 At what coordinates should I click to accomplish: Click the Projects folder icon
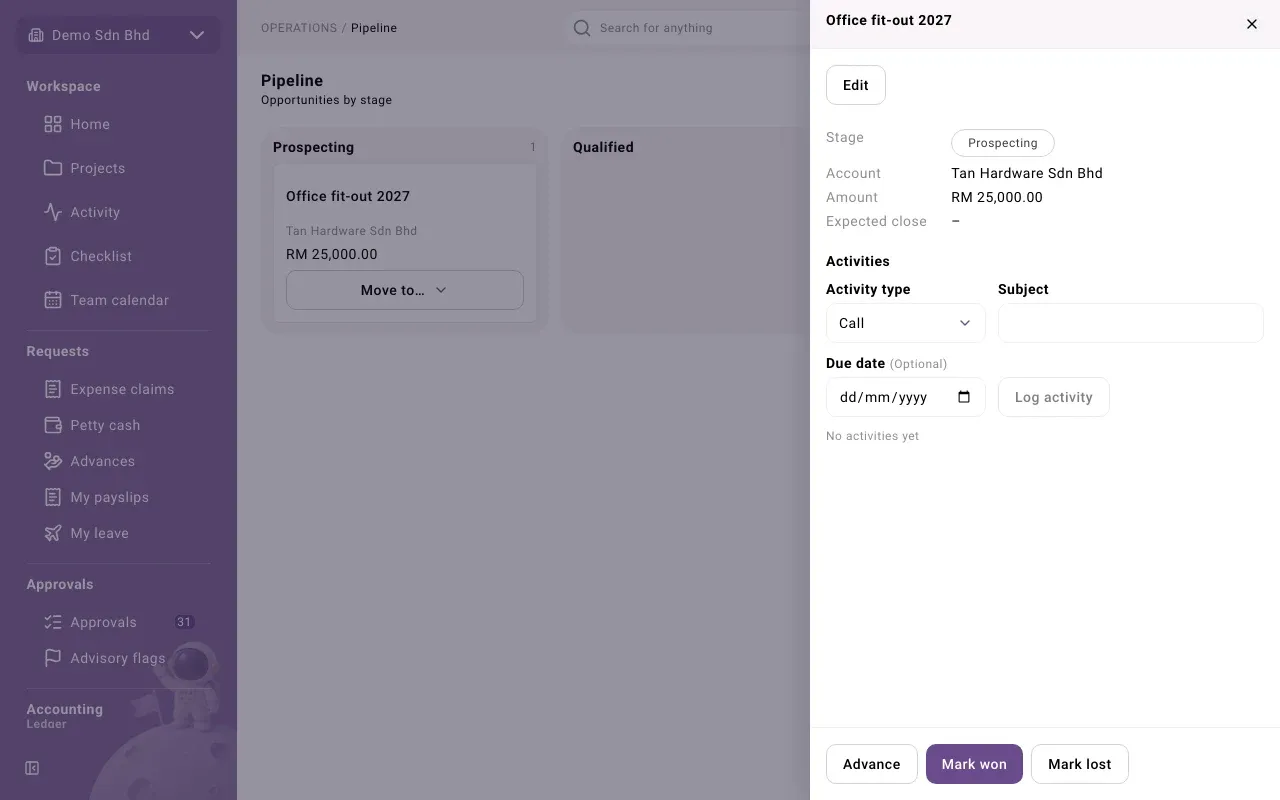[x=53, y=168]
